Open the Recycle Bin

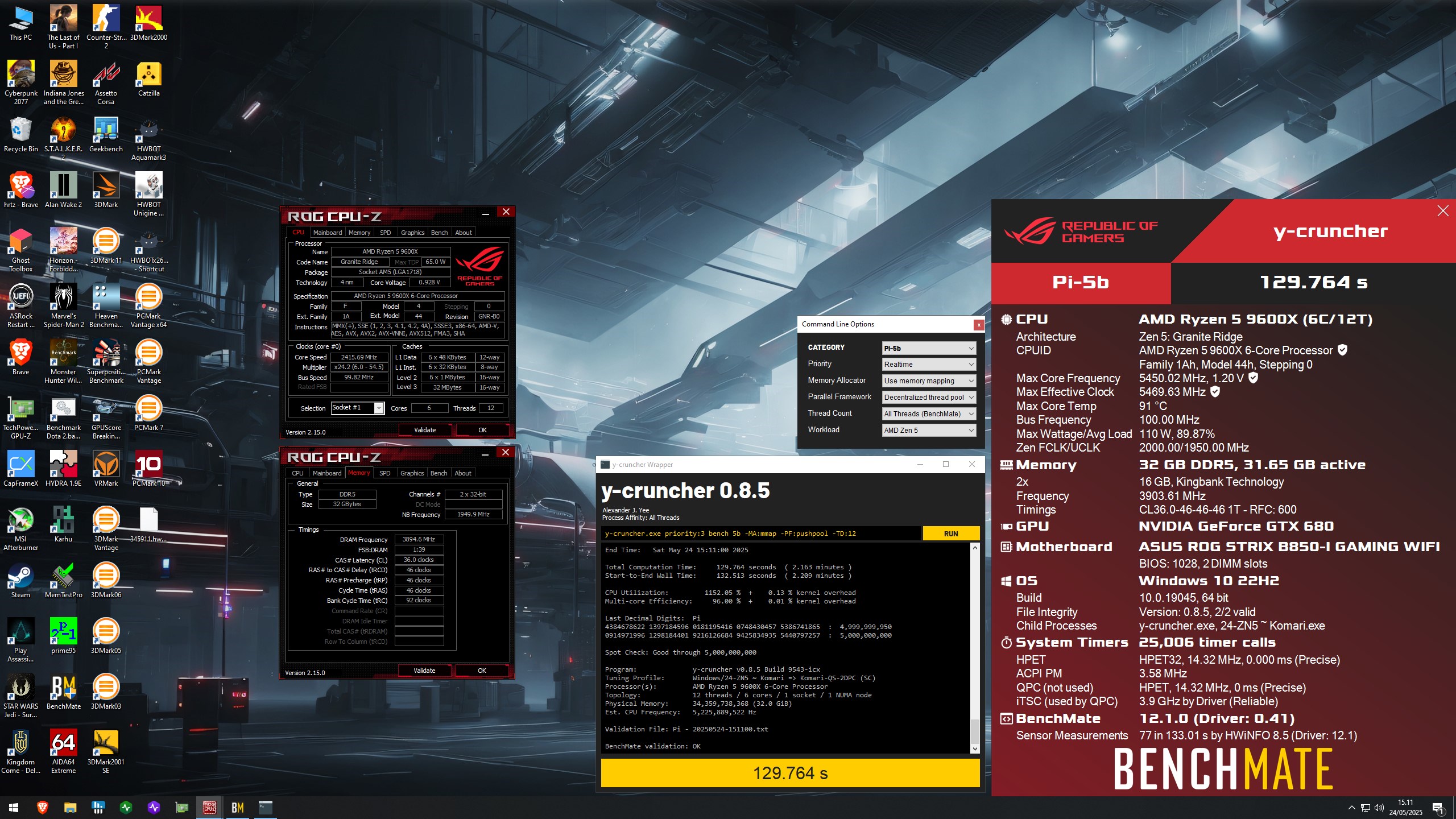[21, 134]
